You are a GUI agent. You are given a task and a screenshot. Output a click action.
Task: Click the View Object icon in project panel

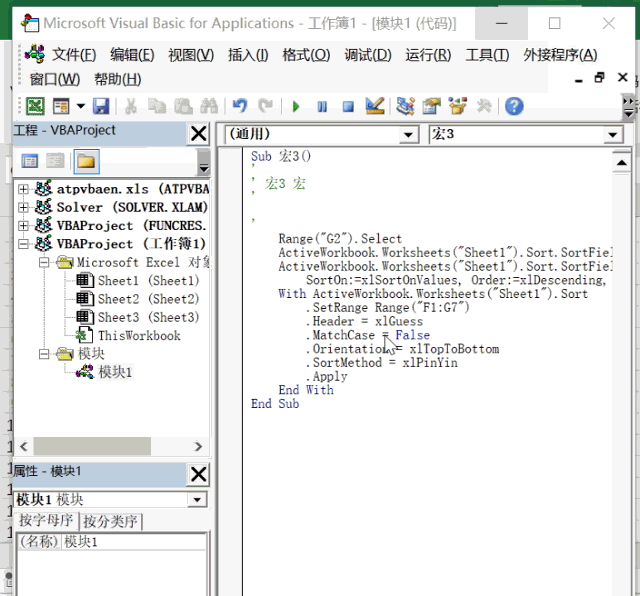click(x=56, y=161)
